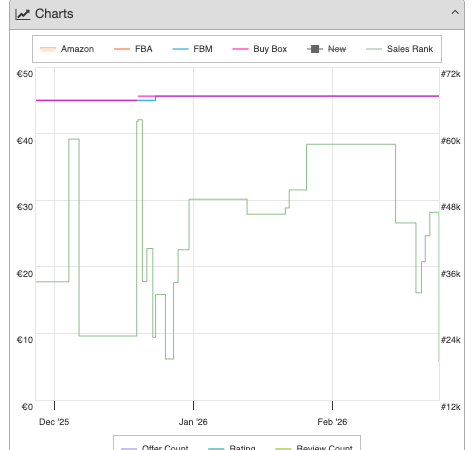Click the €30 price axis label
This screenshot has height=450, width=474.
[x=25, y=207]
